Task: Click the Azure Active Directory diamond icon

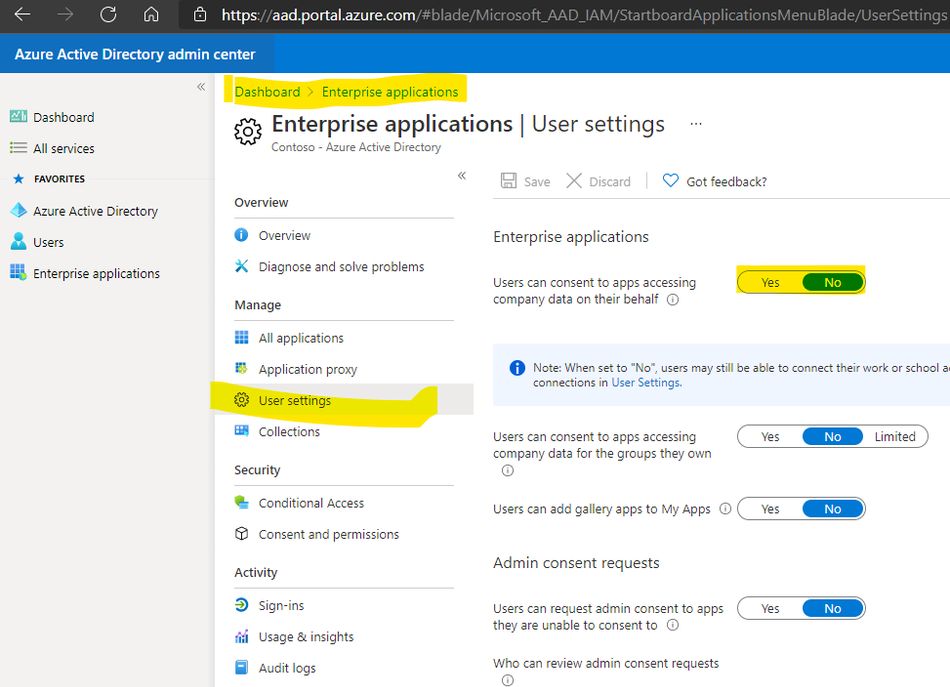Action: [x=18, y=210]
